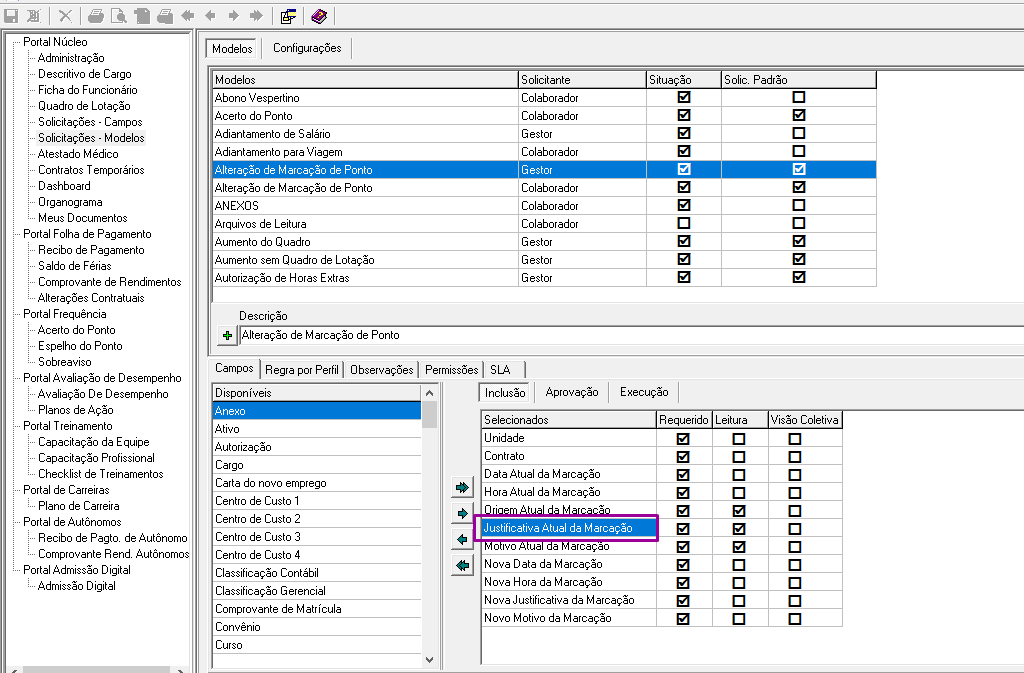Open the Help book icon

click(318, 16)
